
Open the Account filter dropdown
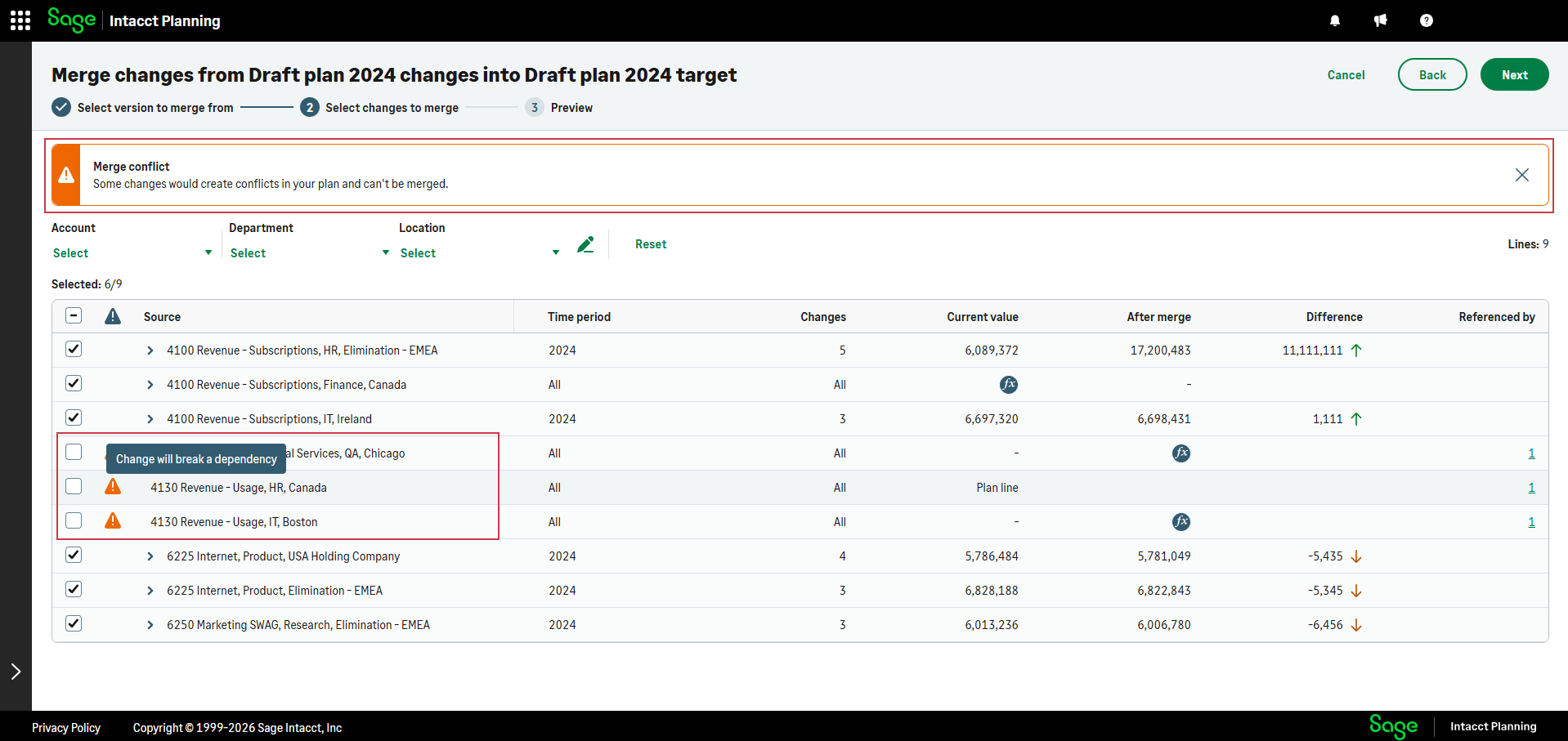132,253
